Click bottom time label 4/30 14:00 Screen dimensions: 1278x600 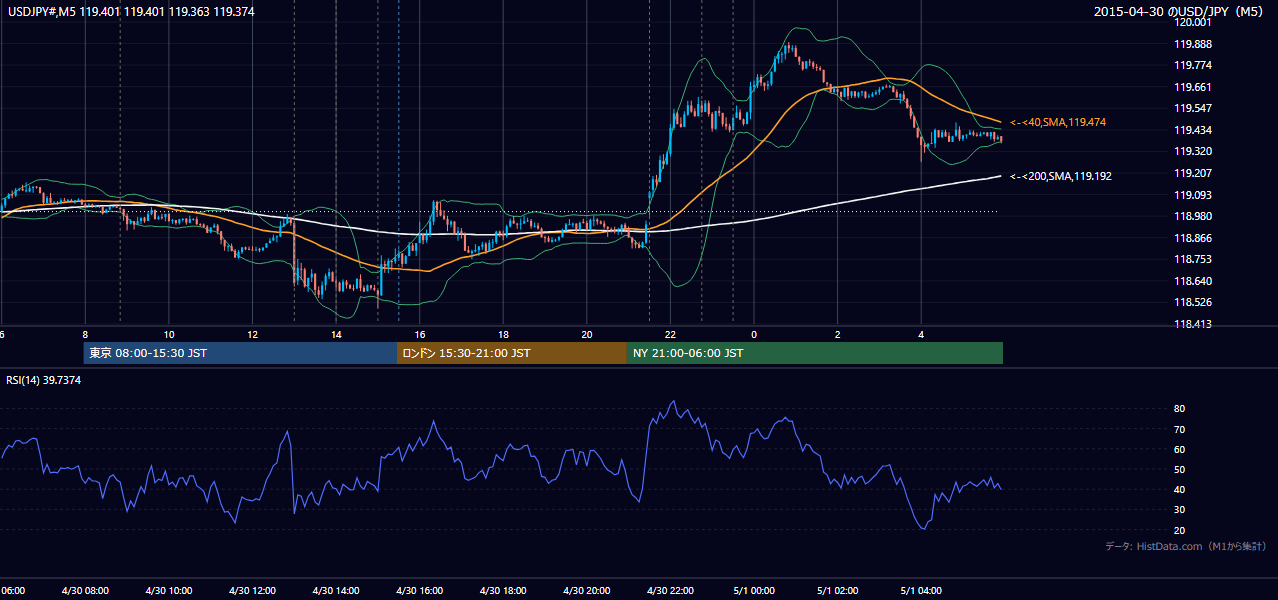click(x=337, y=591)
